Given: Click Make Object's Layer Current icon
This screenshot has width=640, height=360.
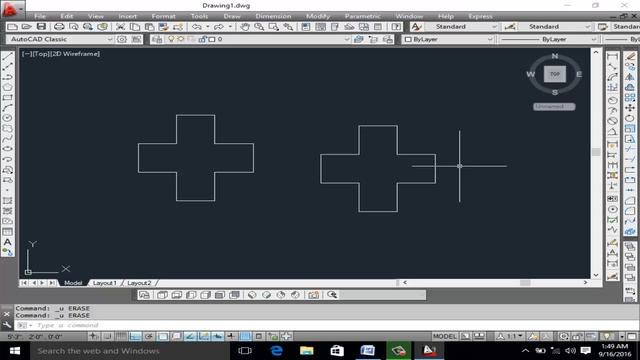Looking at the screenshot, I should coord(358,39).
